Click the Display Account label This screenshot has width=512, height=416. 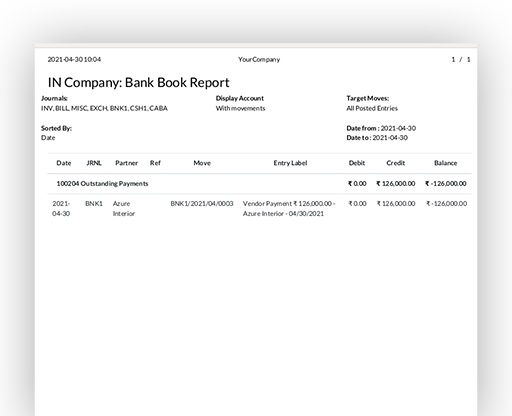(240, 98)
